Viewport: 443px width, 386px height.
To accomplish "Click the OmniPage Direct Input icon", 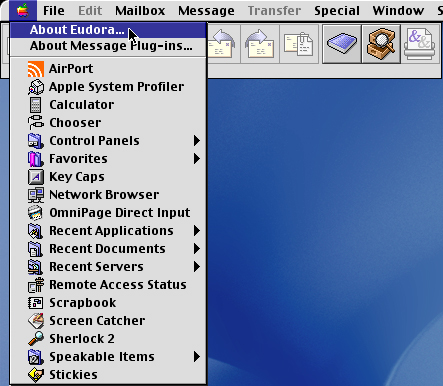I will click(36, 213).
